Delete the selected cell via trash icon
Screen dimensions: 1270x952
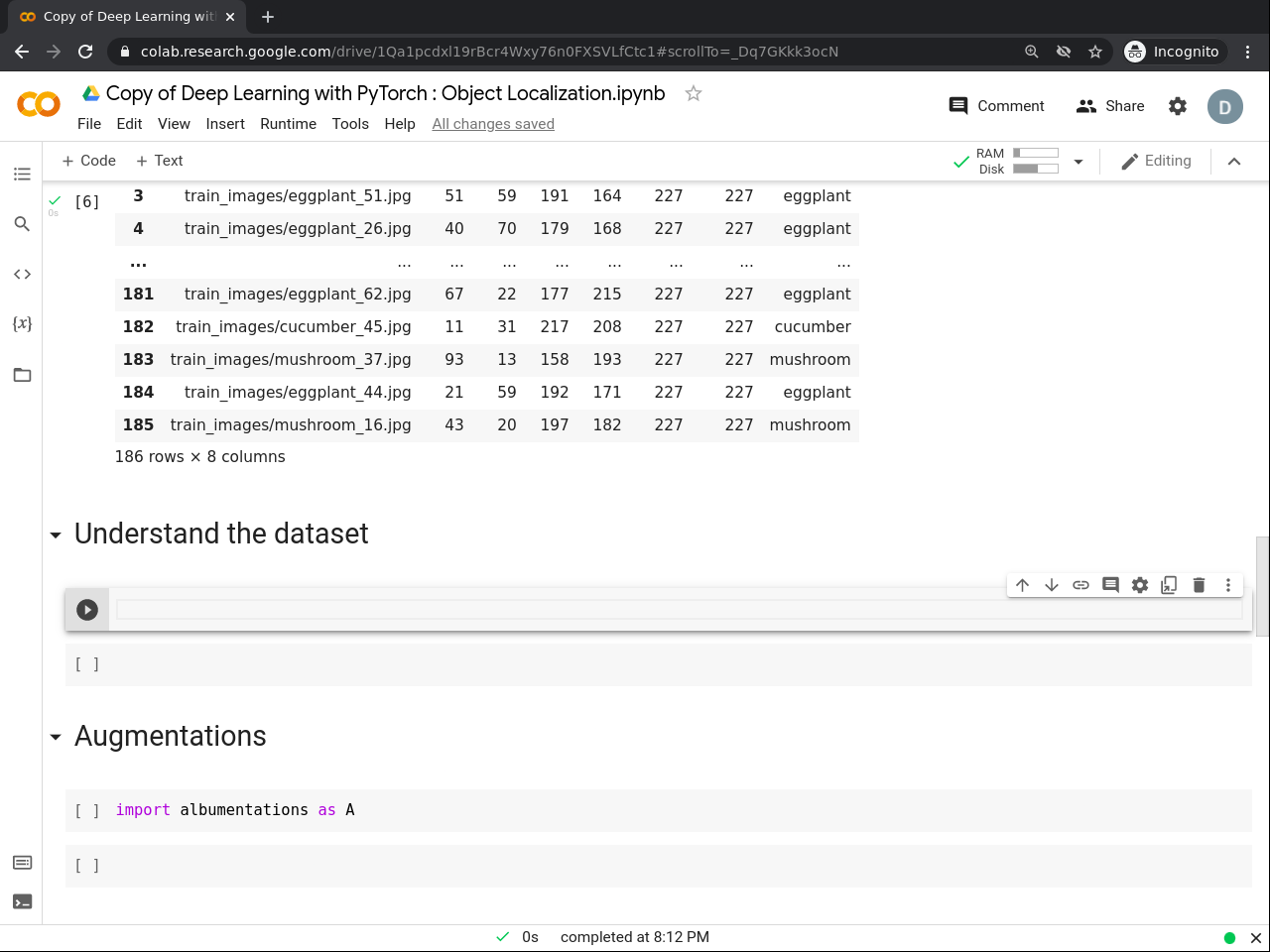click(x=1199, y=585)
